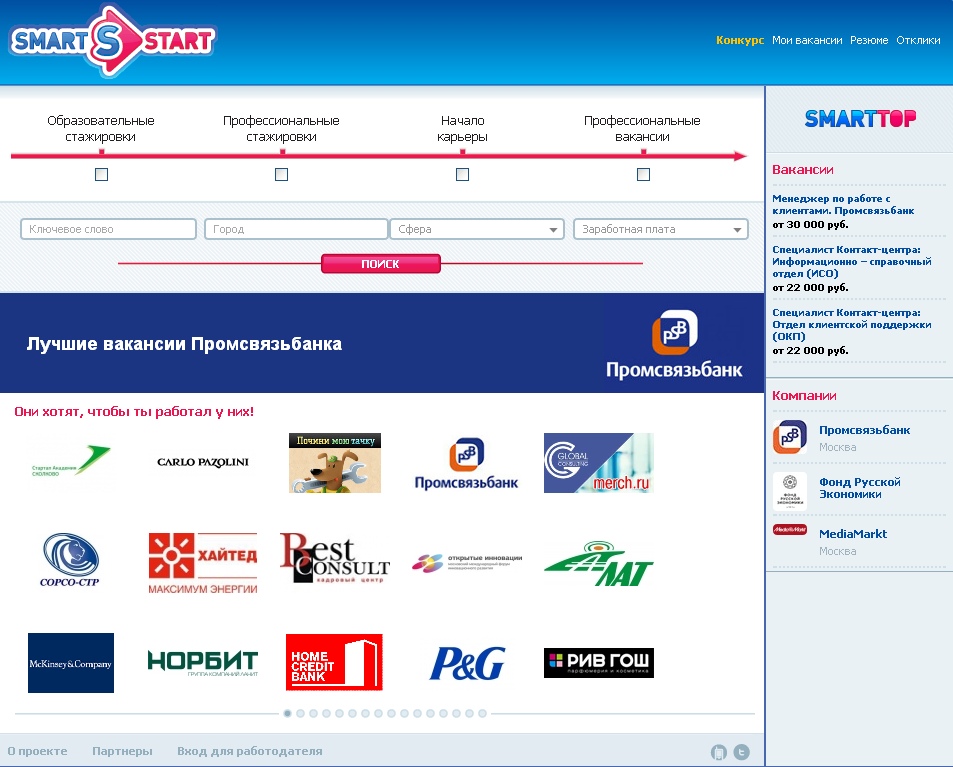Select the dog-with-wrench car repair logo
This screenshot has width=953, height=767.
pos(335,463)
